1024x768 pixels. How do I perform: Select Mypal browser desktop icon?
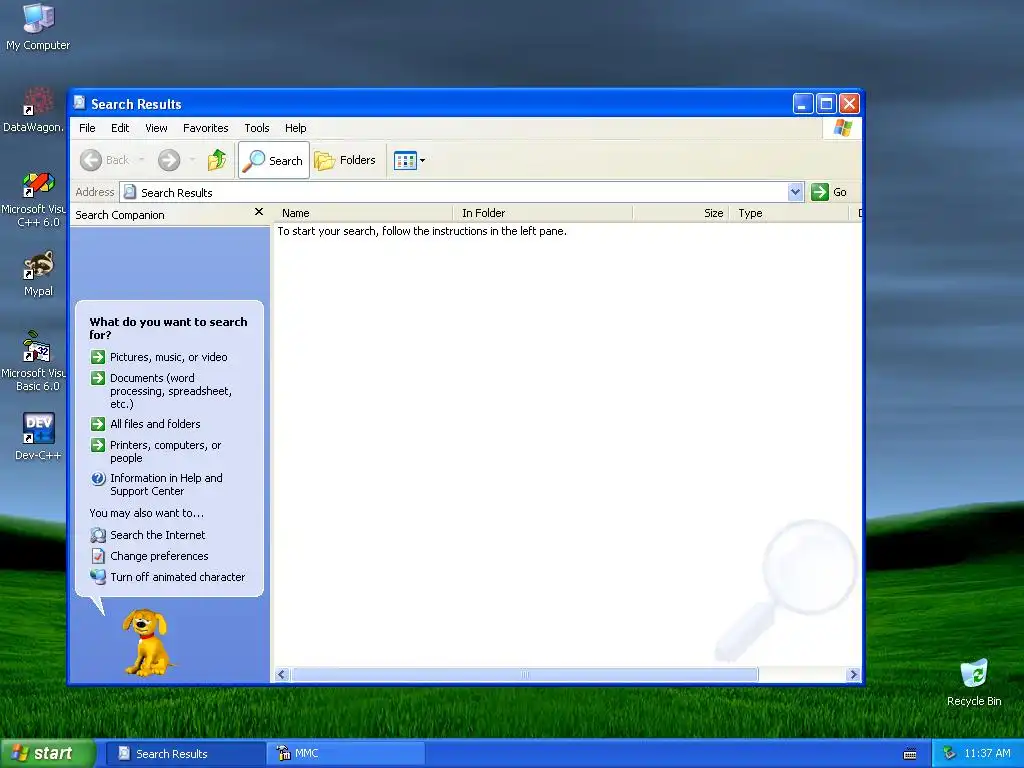[x=38, y=273]
